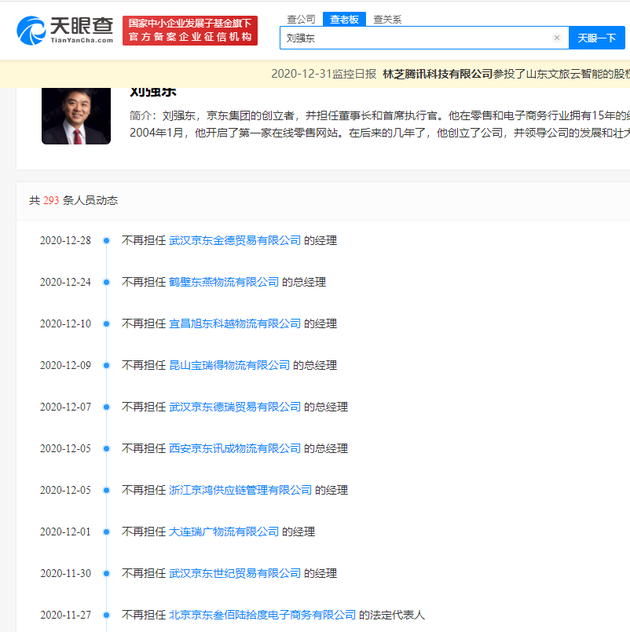Click the 2020-12-07 timeline dot
The image size is (630, 632).
[106, 407]
